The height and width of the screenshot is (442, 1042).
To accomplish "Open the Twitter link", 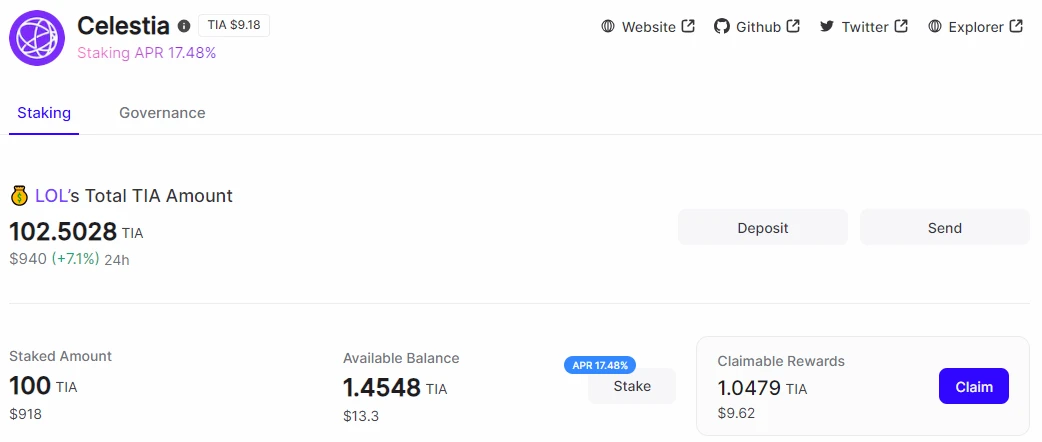I will coord(864,27).
